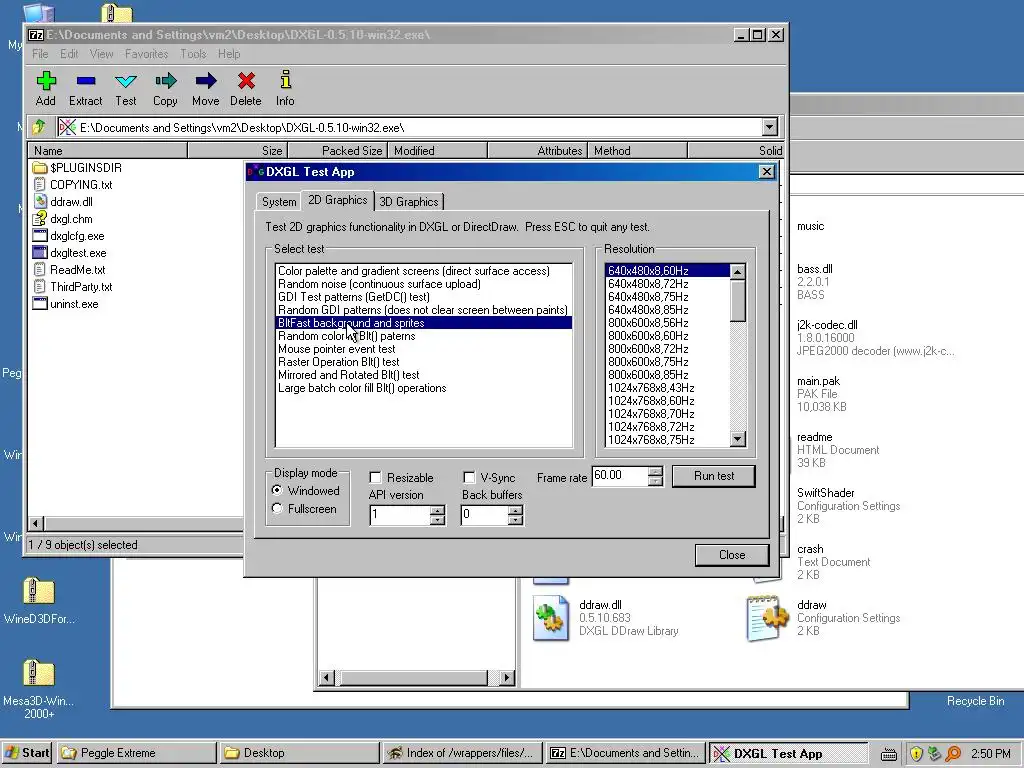The image size is (1024, 768).
Task: Click the resolution list scroll-up arrow
Action: tap(738, 272)
